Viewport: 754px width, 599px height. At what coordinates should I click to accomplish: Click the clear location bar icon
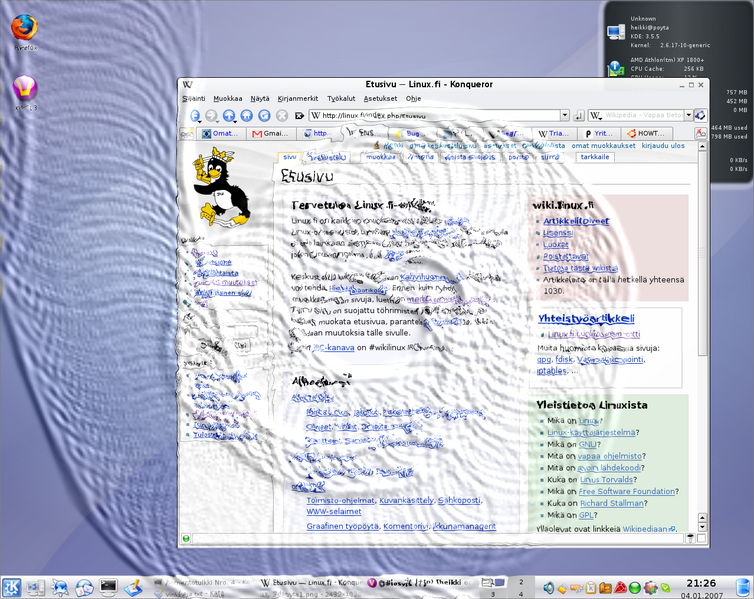coord(301,116)
